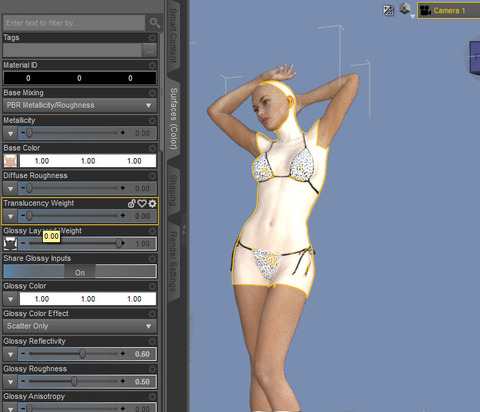Click the Tags text field
This screenshot has height=412, width=480.
[x=72, y=51]
